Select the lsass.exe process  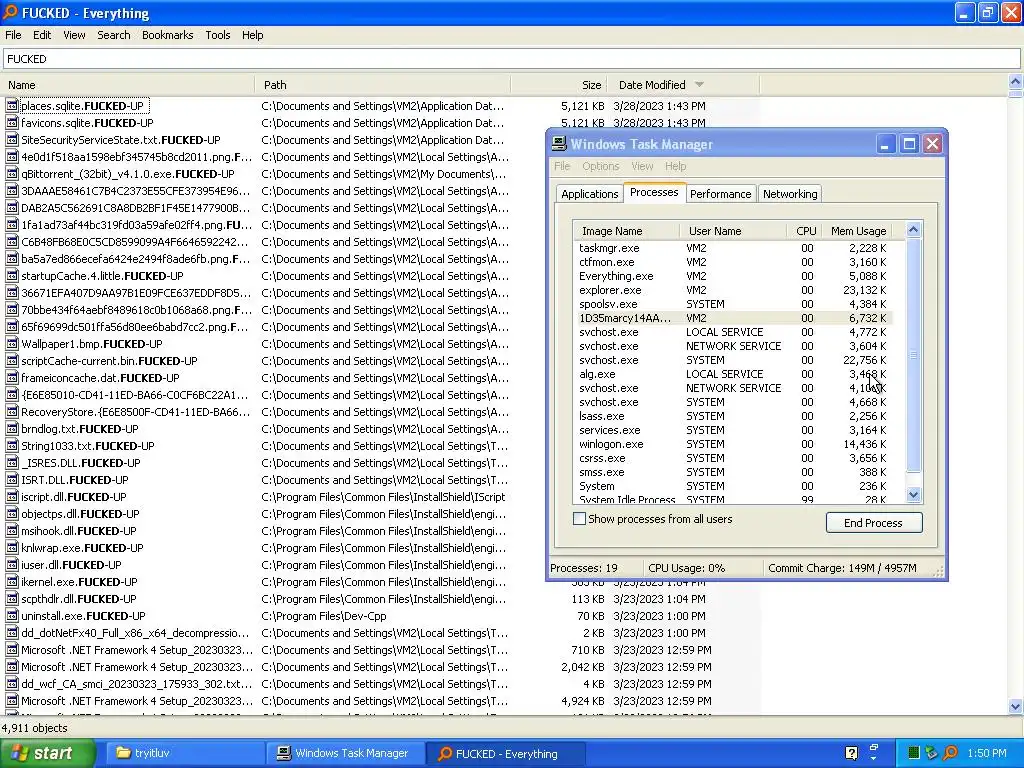(733, 416)
